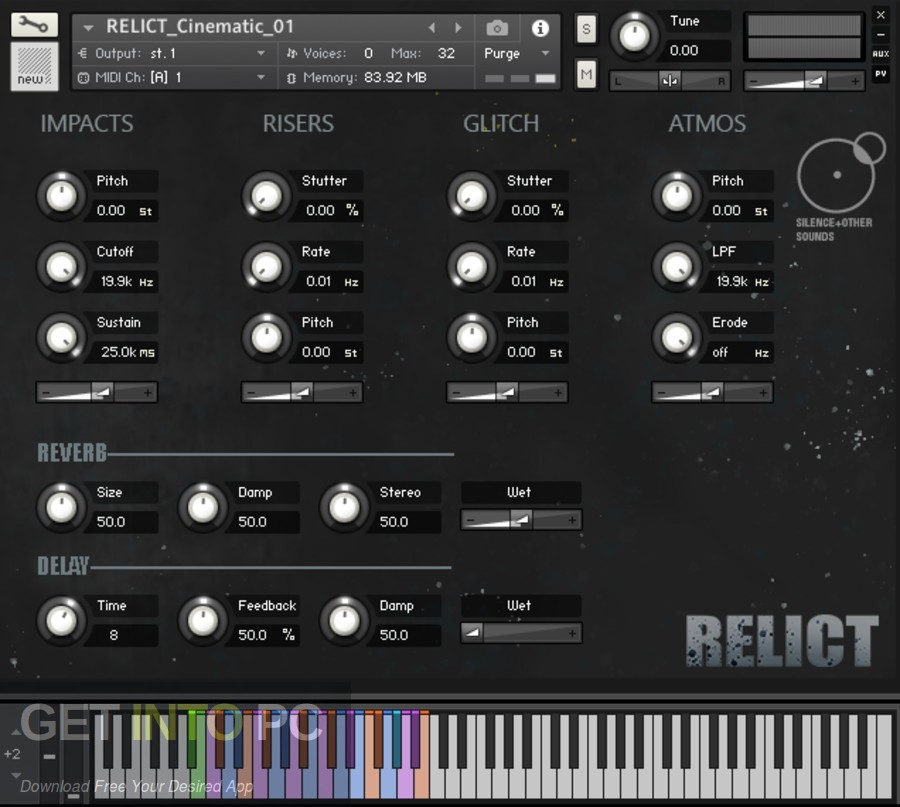Close the instrument with X button
Viewport: 900px width, 807px height.
[x=880, y=15]
